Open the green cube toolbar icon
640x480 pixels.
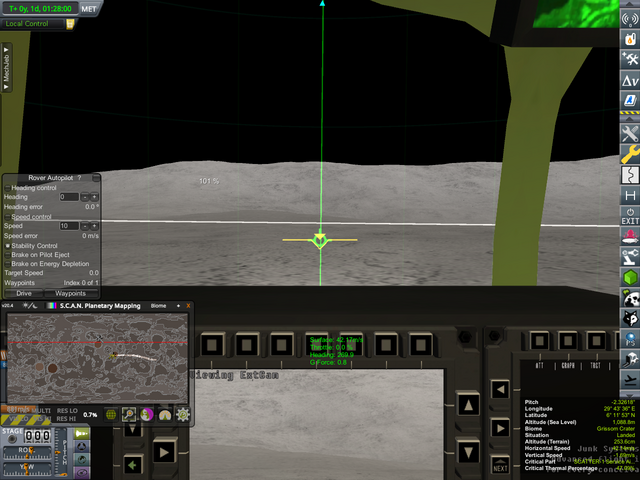(x=630, y=278)
